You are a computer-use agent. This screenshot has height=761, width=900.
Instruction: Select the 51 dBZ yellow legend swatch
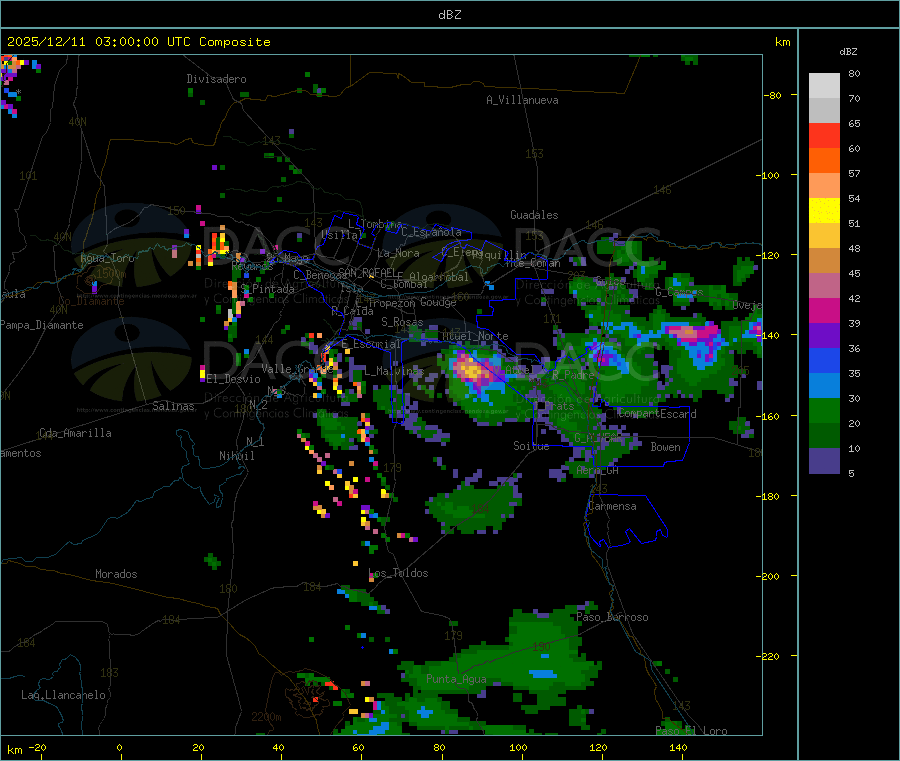click(x=824, y=211)
